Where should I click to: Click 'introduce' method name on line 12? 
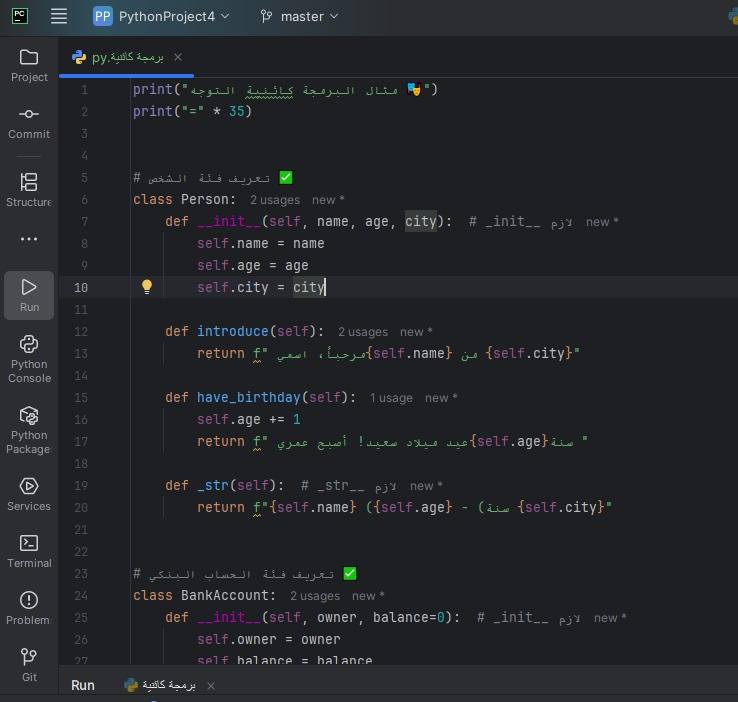233,331
